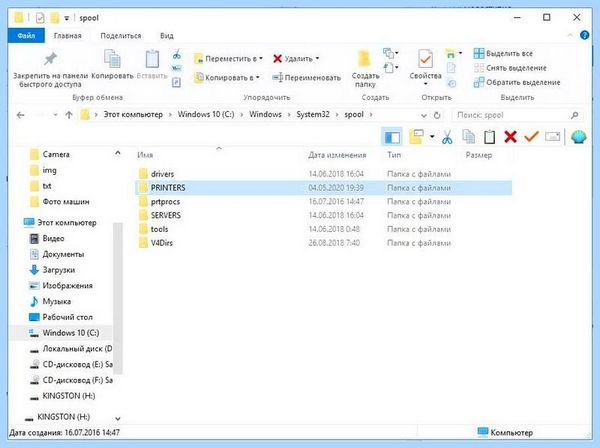The image size is (600, 448).
Task: Click Переименовать in the ribbon
Action: (307, 78)
